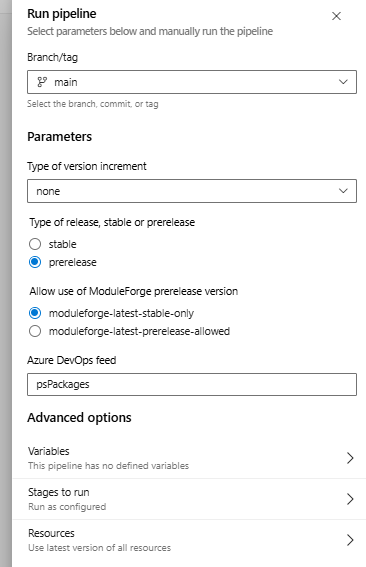The width and height of the screenshot is (366, 567).
Task: Select the prerelease radio button
Action: [35, 262]
